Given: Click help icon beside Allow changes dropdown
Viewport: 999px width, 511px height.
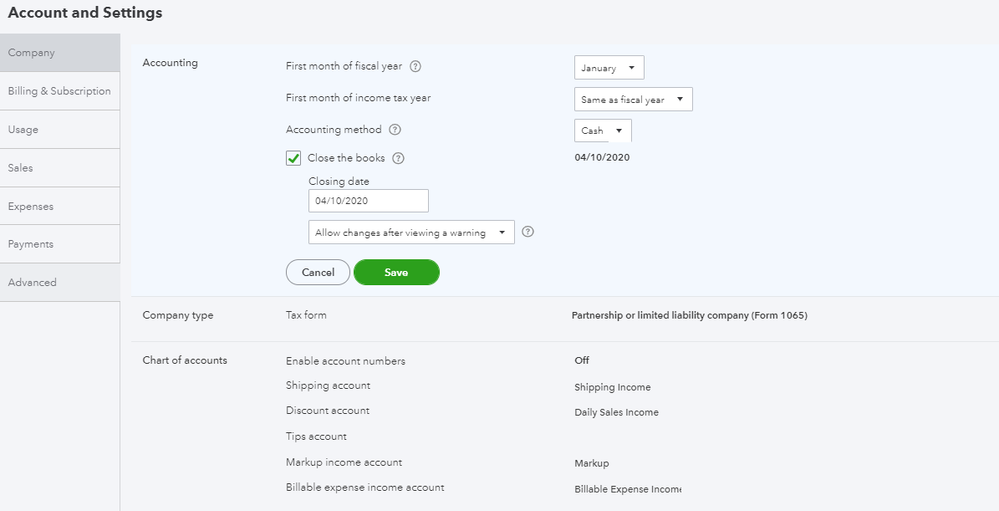Looking at the screenshot, I should [x=528, y=232].
